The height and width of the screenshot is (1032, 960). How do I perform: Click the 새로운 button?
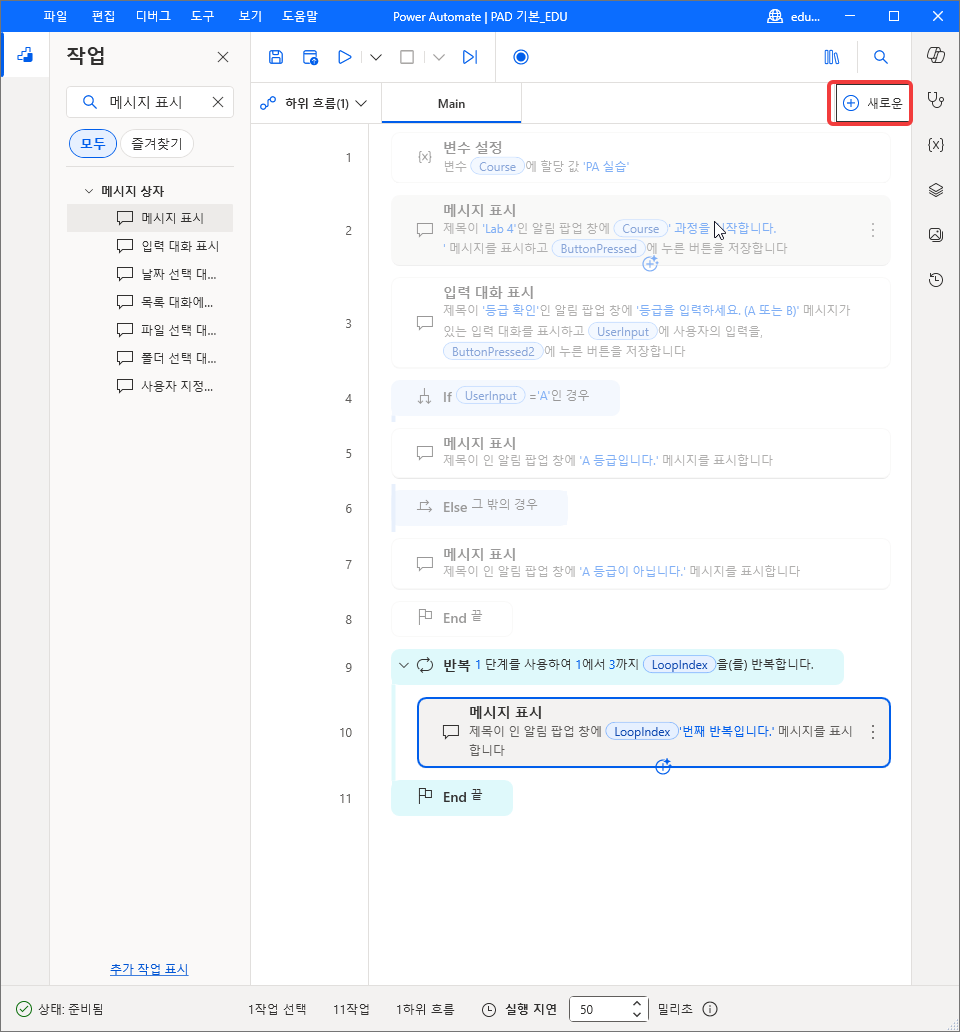click(x=872, y=103)
